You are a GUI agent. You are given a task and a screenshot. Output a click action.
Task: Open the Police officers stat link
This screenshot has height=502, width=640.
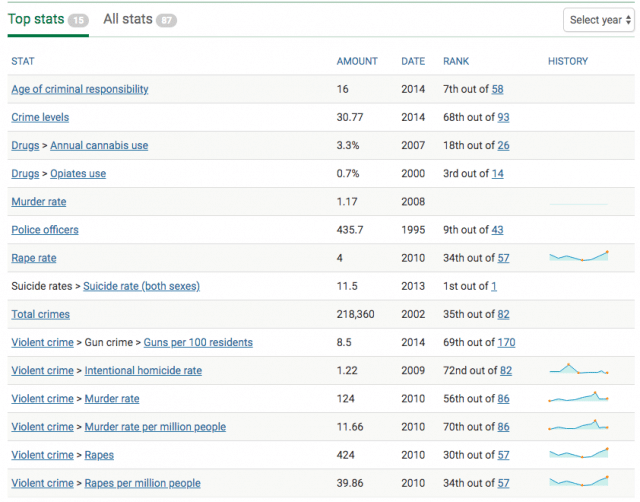[x=45, y=230]
